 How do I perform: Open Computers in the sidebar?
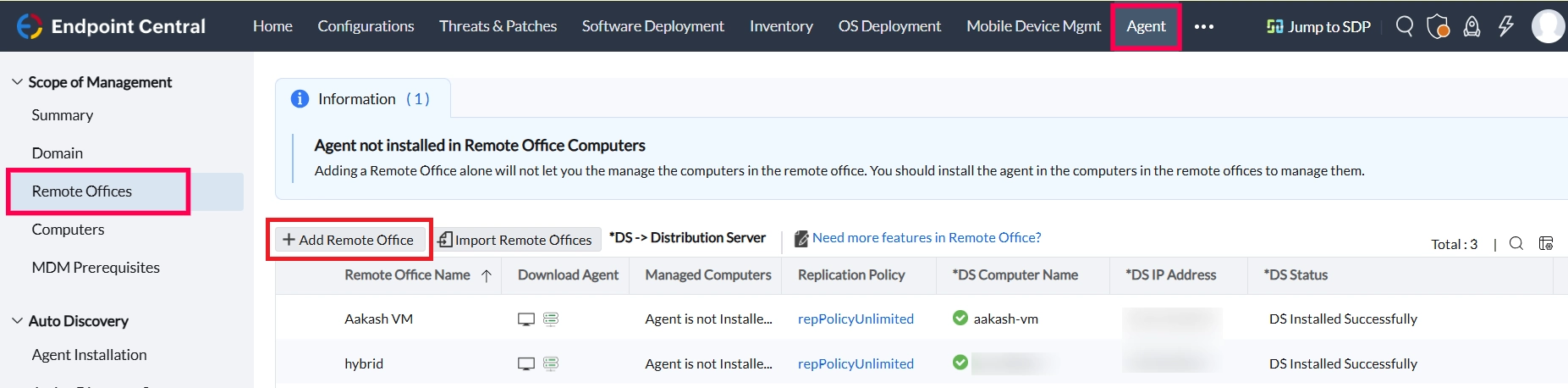(69, 230)
